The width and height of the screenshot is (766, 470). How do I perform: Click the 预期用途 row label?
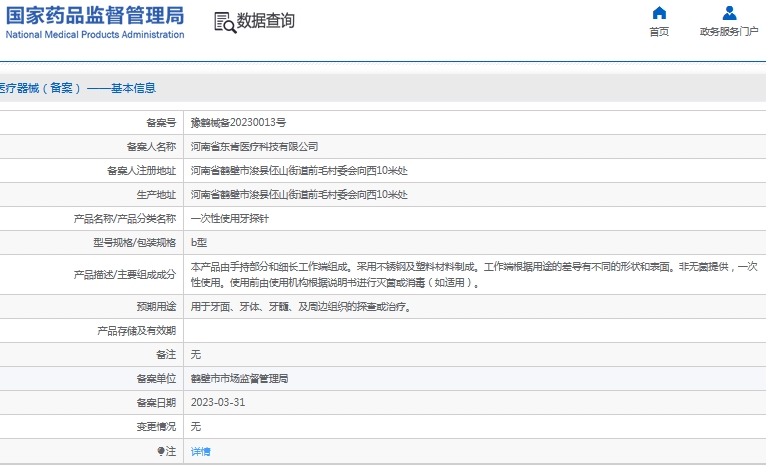pos(156,307)
